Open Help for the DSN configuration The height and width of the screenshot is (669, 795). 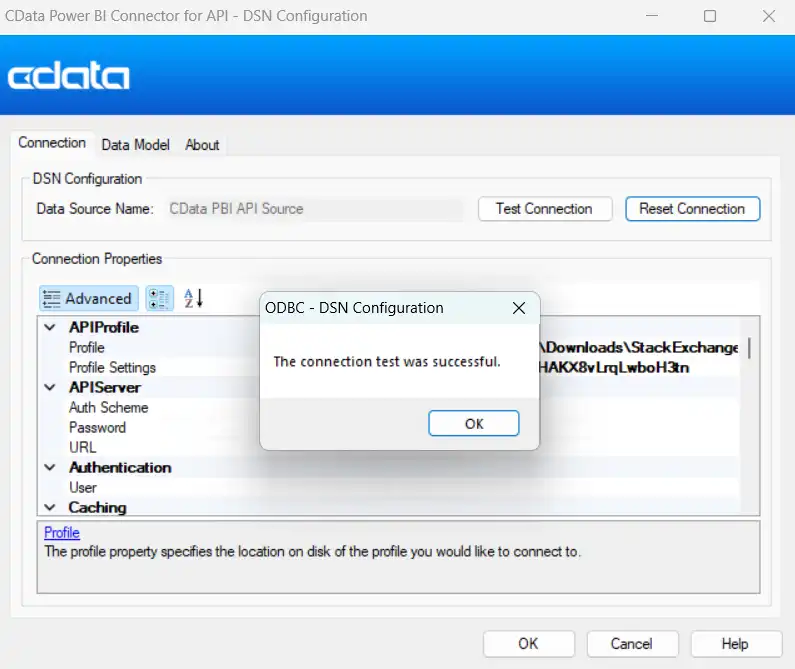tap(736, 644)
